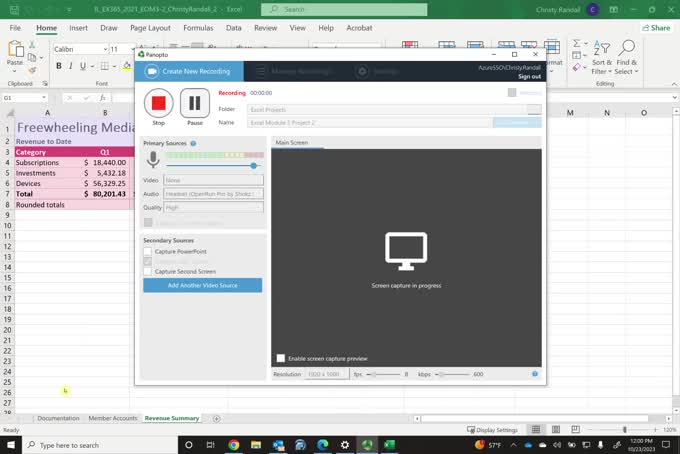Open the font size dropdown
The image size is (680, 454).
pyautogui.click(x=132, y=49)
